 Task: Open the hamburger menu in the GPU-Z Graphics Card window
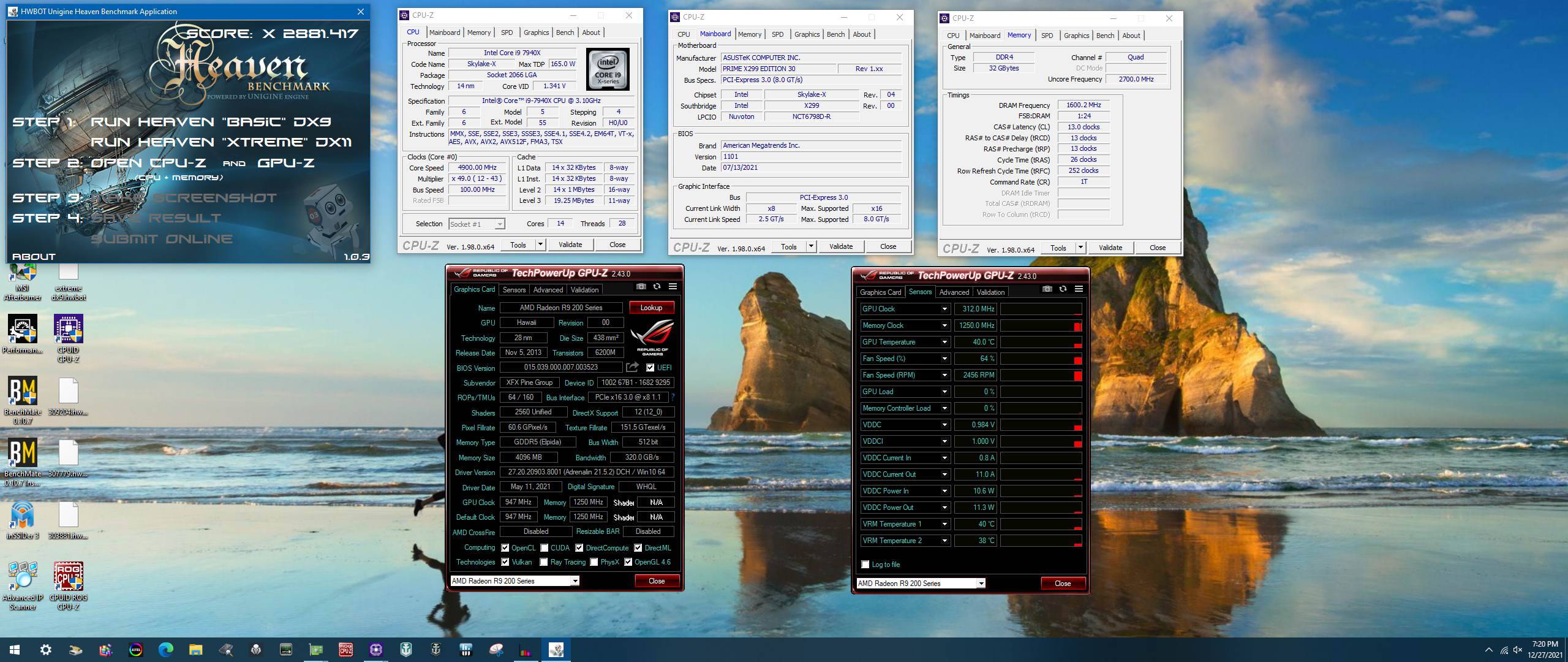[673, 286]
